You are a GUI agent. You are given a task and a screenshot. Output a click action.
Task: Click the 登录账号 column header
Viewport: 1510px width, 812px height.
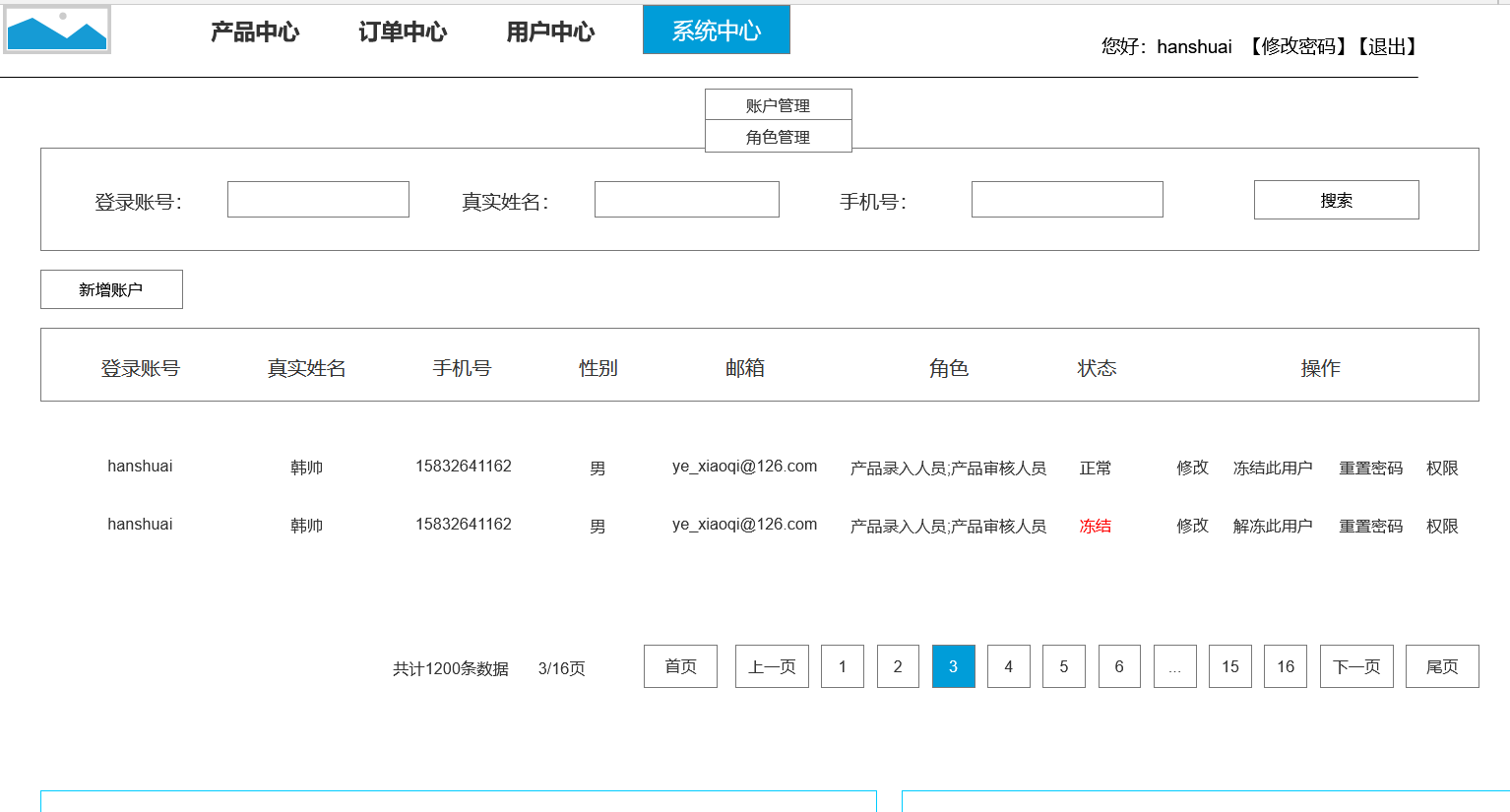click(x=140, y=368)
